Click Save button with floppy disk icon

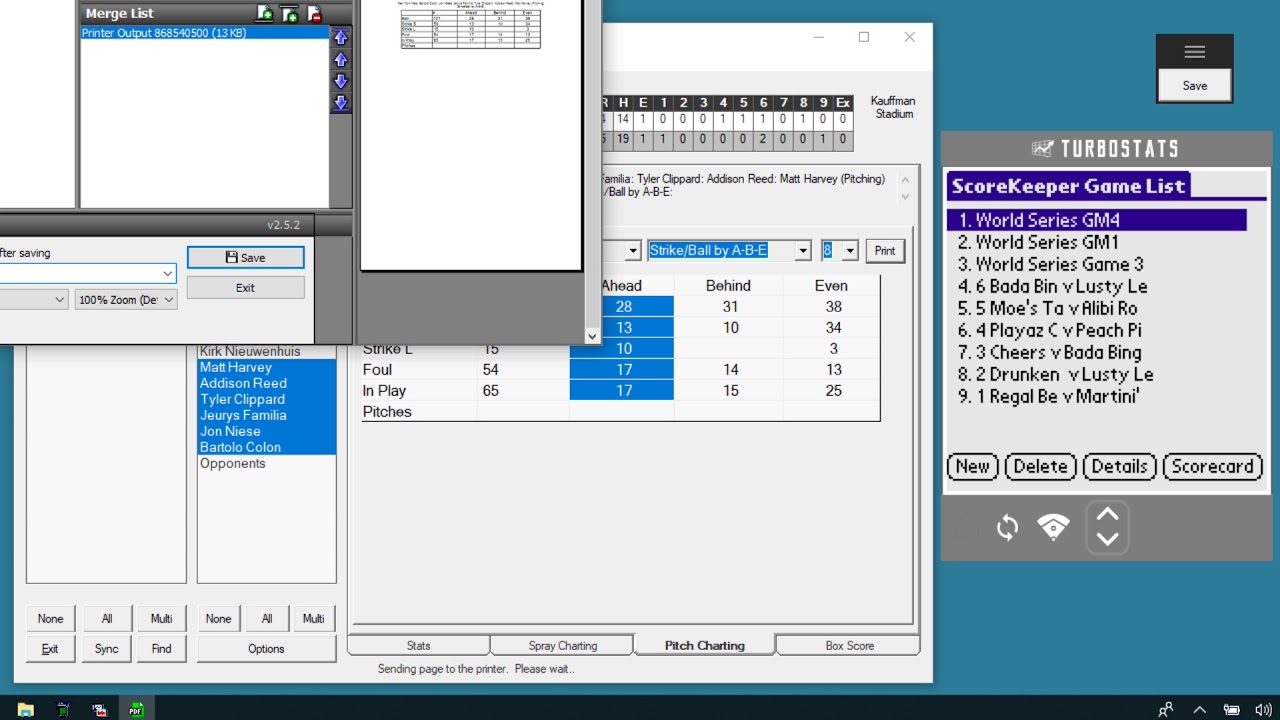tap(245, 257)
